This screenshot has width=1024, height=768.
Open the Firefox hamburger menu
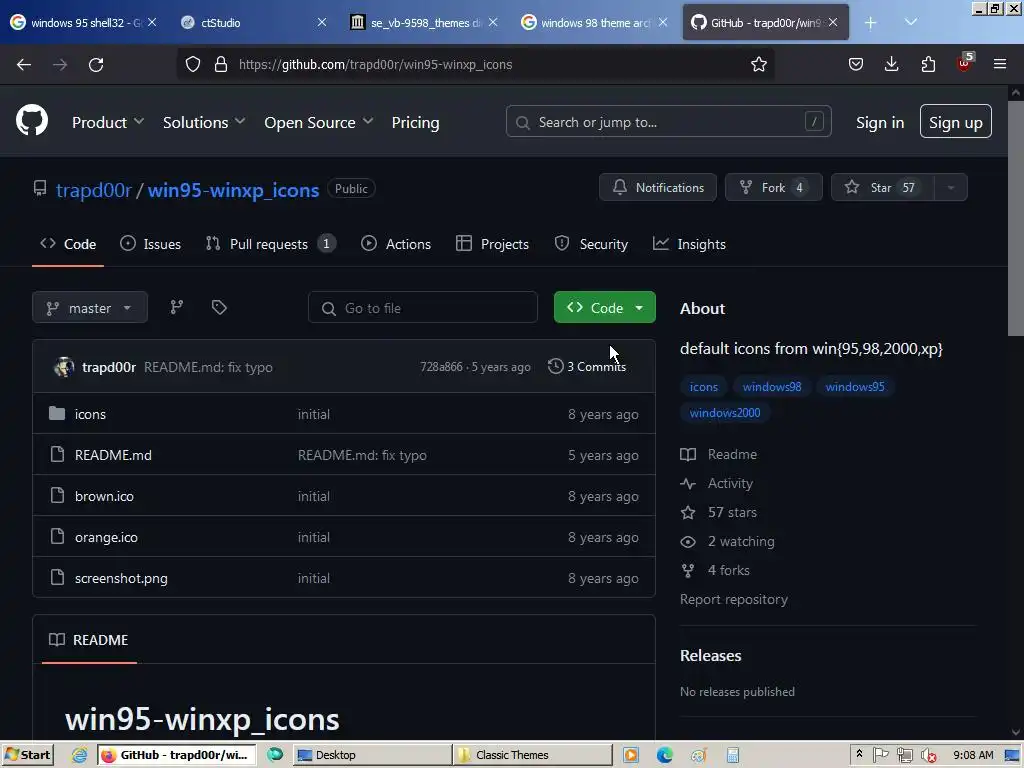pos(1000,64)
